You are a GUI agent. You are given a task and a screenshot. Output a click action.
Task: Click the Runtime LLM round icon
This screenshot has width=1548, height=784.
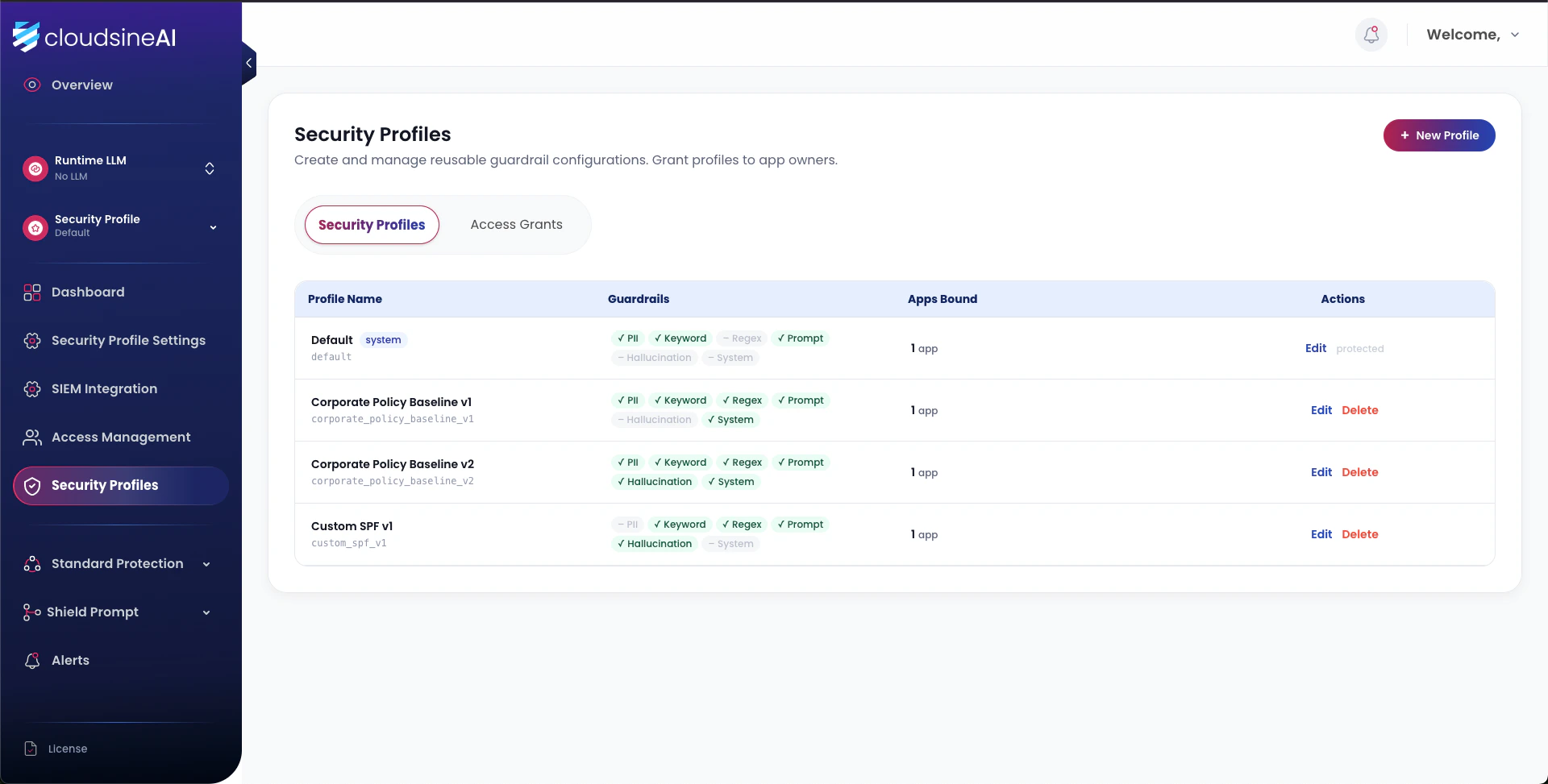pos(35,168)
